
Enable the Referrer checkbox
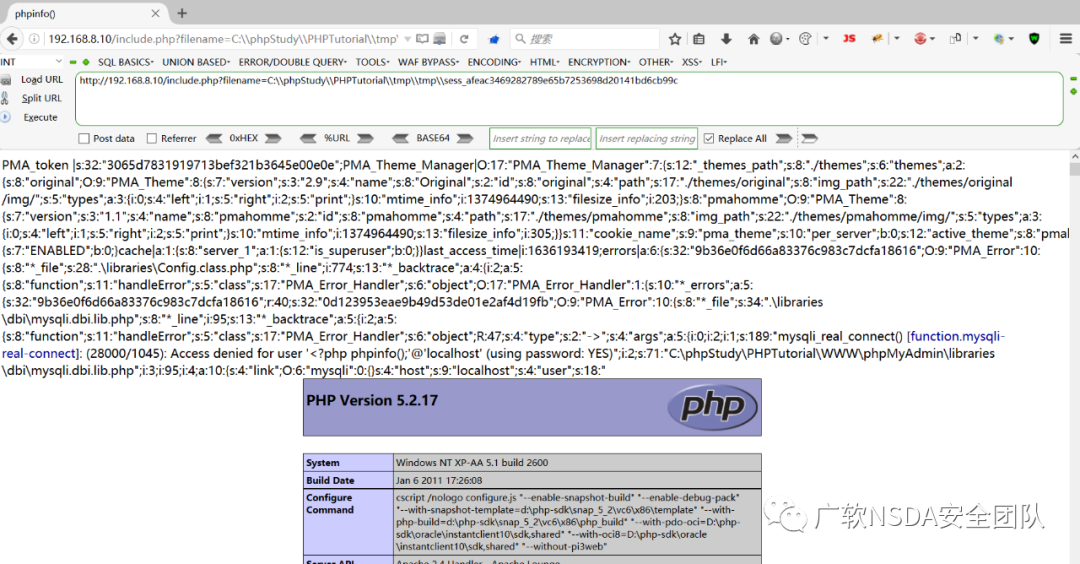pos(152,138)
